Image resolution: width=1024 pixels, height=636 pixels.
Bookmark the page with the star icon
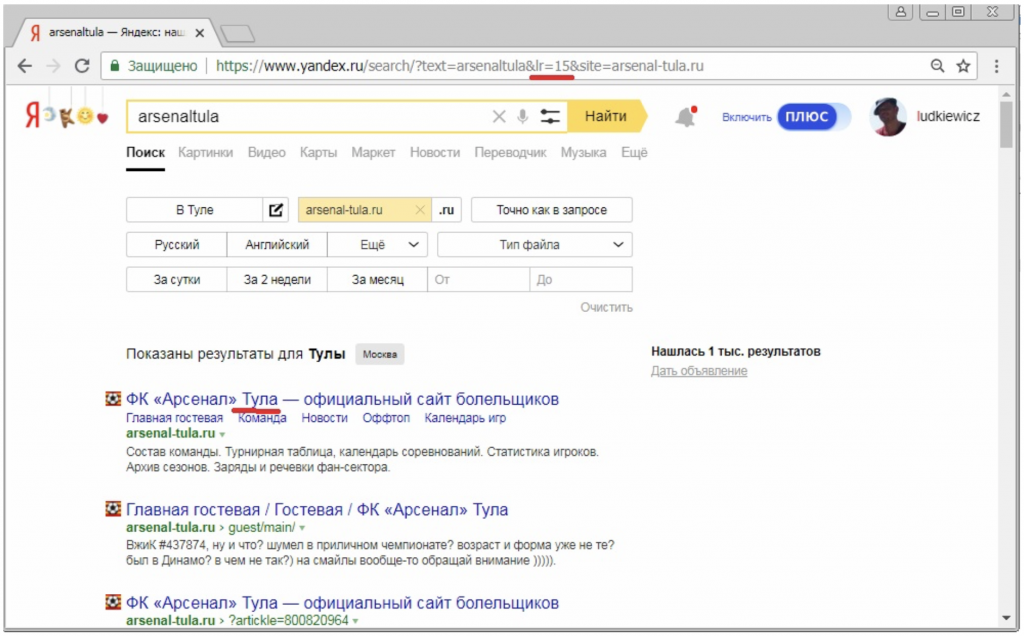(x=963, y=65)
